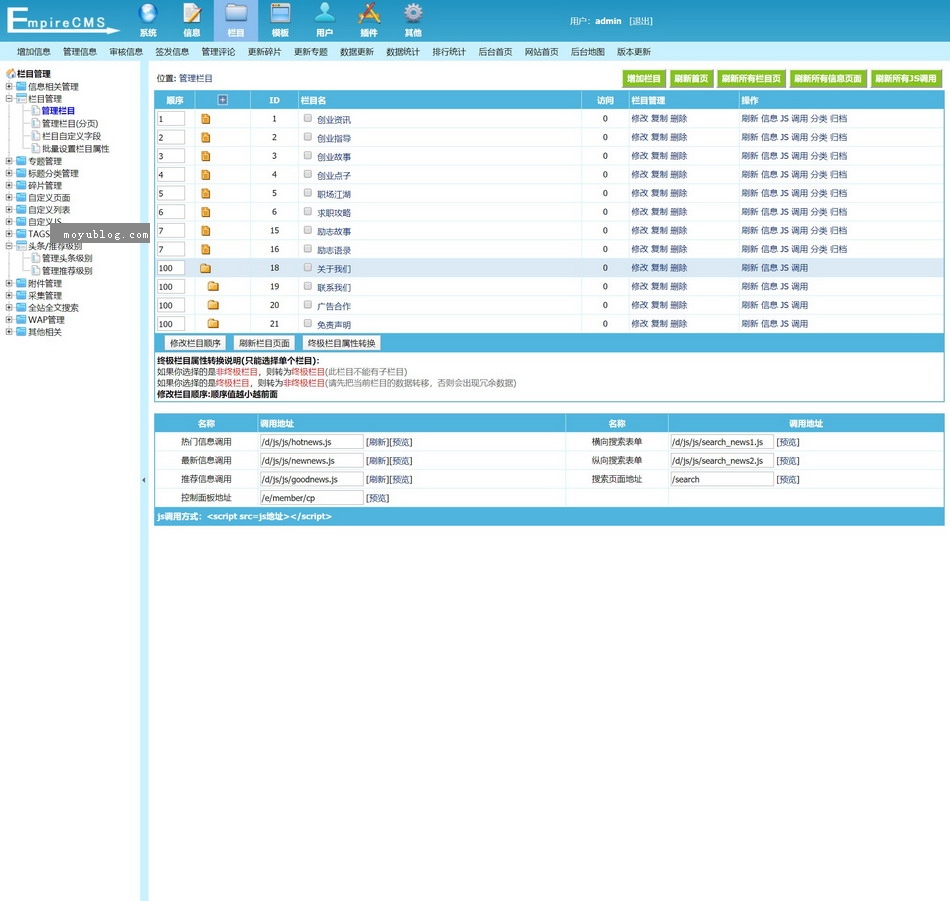This screenshot has width=950, height=901.
Task: Check the 创业指导 checkbox
Action: coord(308,137)
